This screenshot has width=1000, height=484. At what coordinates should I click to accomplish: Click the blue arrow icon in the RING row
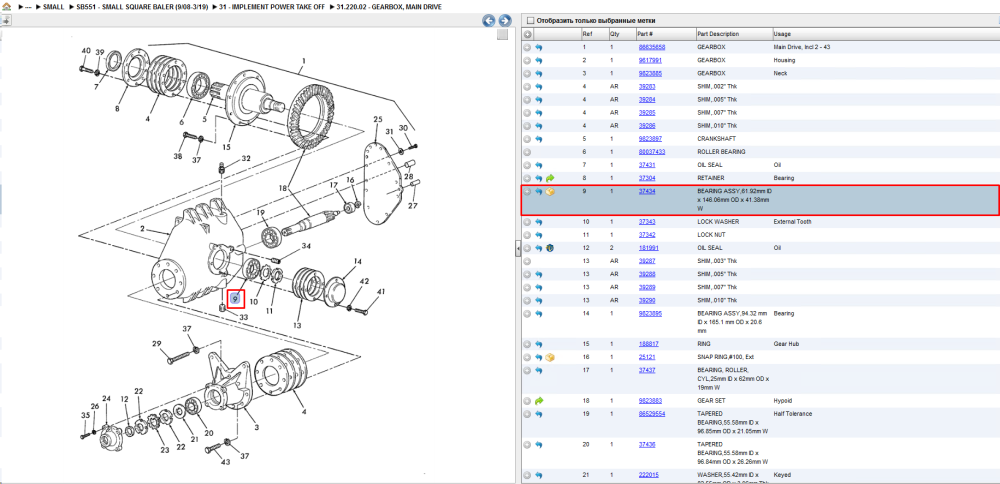(x=539, y=344)
